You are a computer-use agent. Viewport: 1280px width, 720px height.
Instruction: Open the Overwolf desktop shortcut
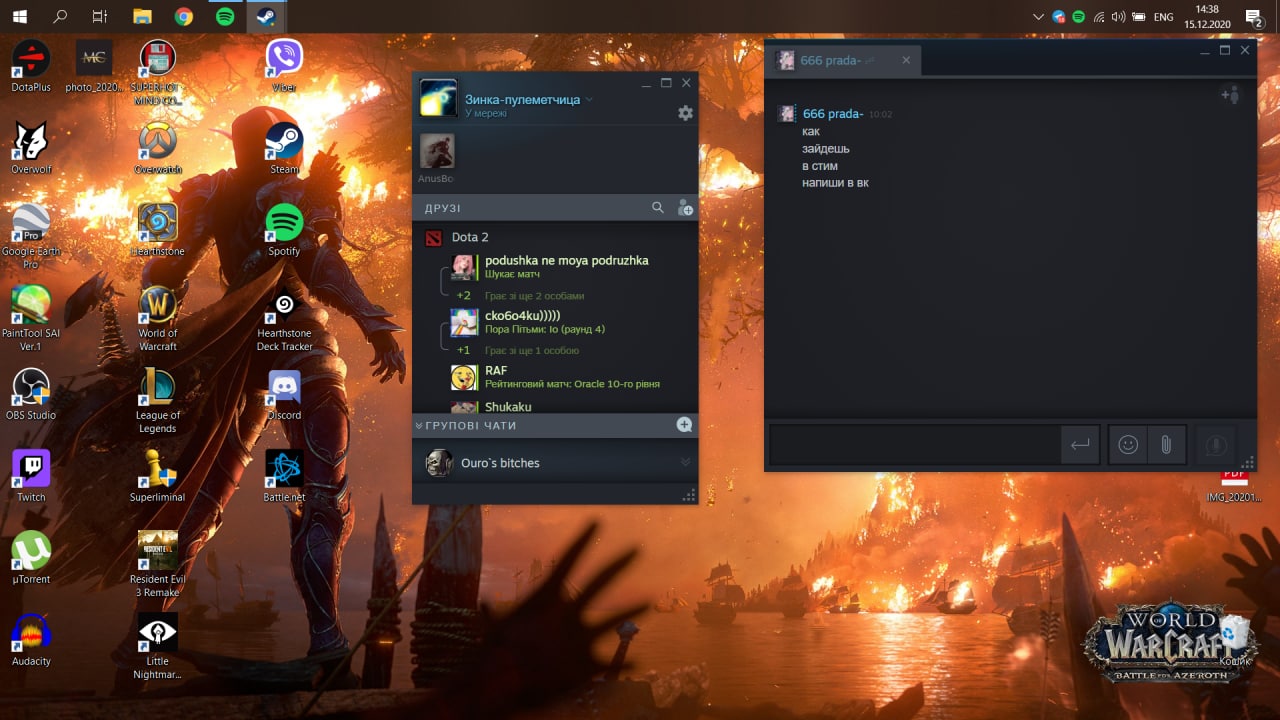pyautogui.click(x=31, y=148)
